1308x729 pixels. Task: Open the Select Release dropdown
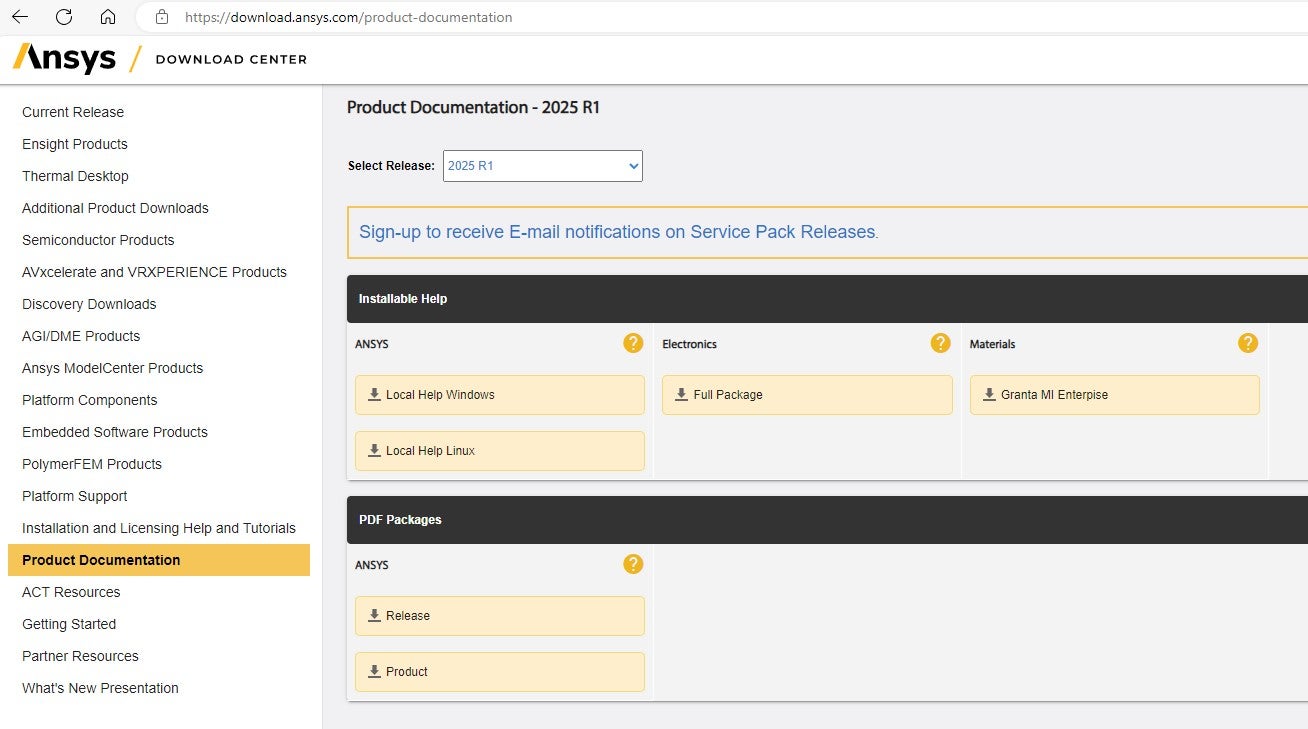point(542,166)
